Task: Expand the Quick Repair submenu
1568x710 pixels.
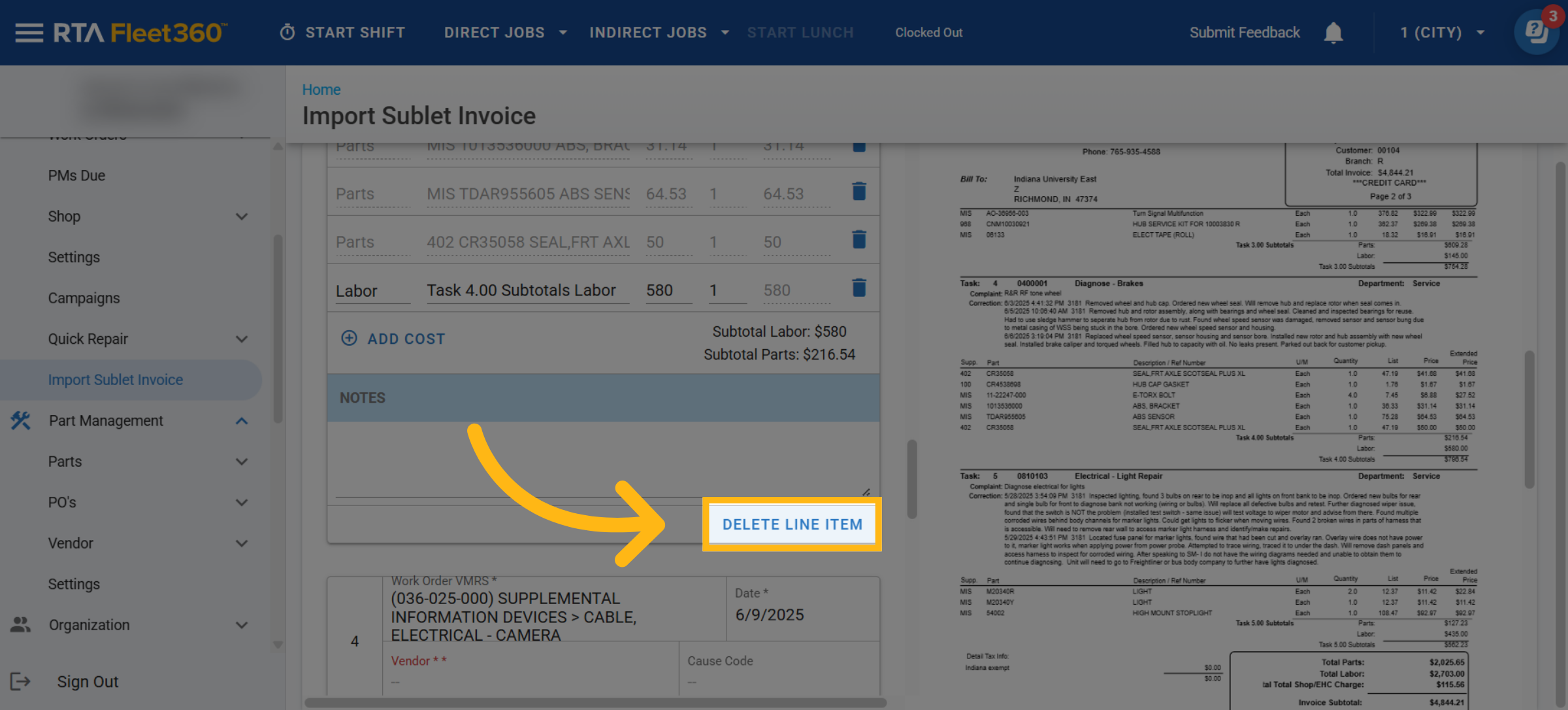Action: pyautogui.click(x=241, y=339)
